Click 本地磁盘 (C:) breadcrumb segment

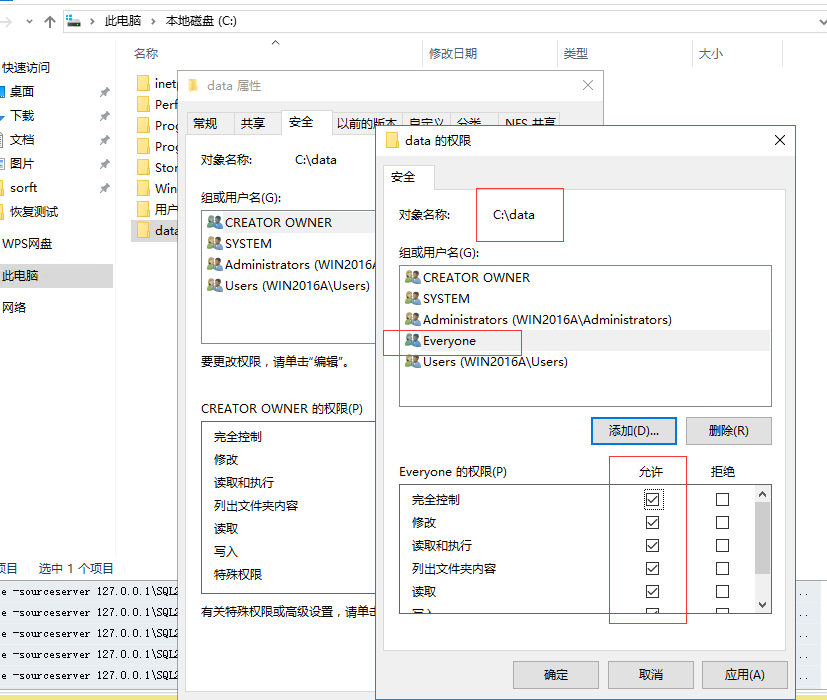201,21
